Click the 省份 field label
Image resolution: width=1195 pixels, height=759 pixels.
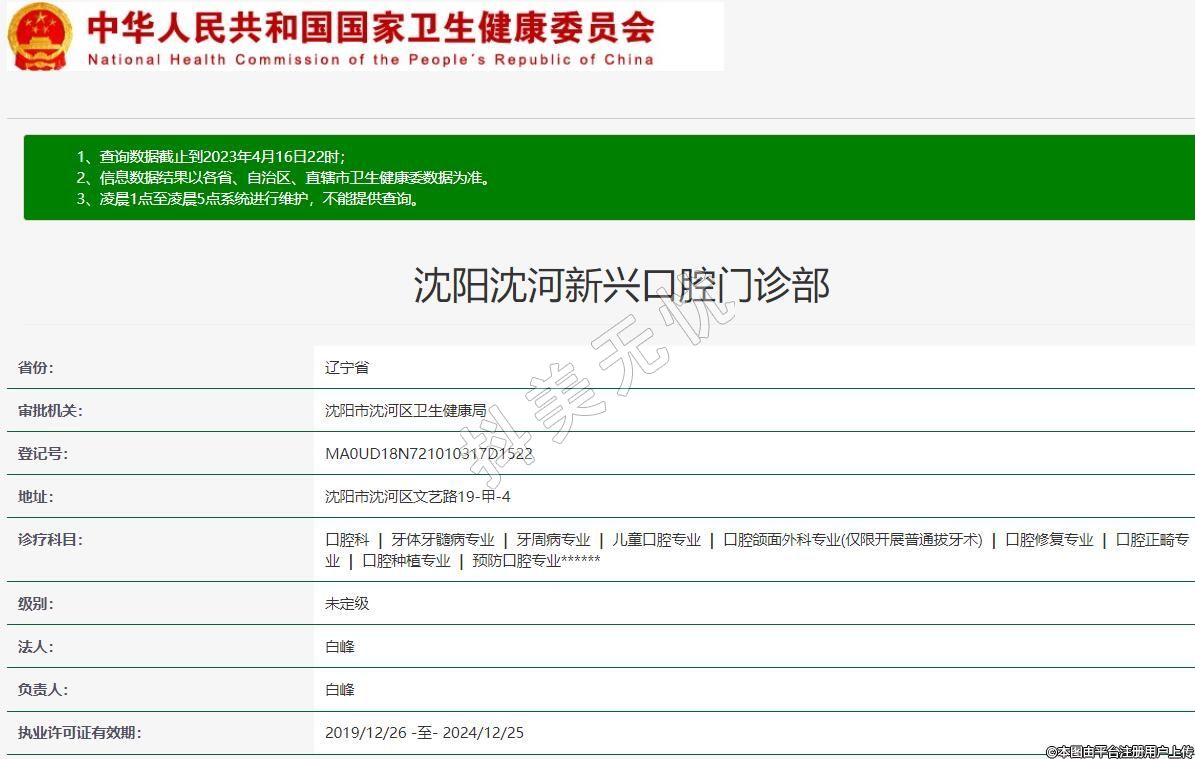[36, 367]
